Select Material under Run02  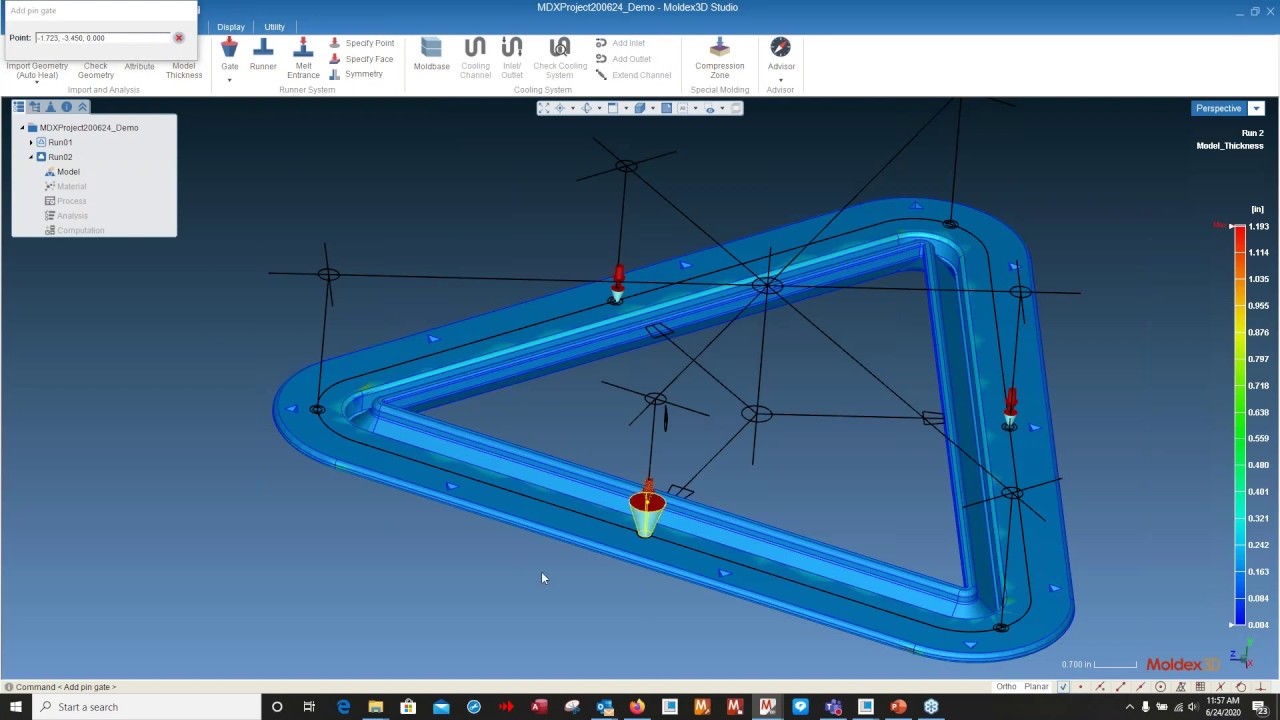point(71,187)
